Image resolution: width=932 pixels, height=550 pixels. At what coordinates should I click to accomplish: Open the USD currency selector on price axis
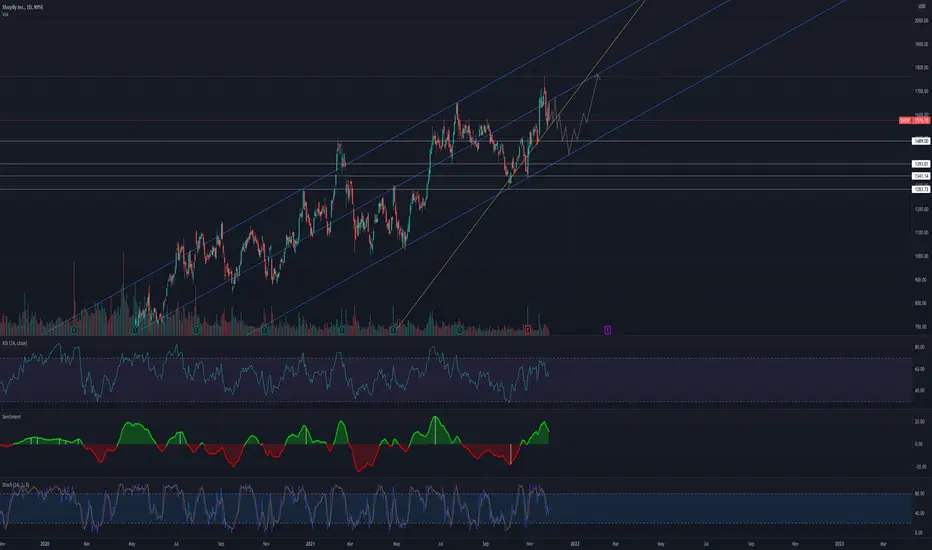[922, 7]
